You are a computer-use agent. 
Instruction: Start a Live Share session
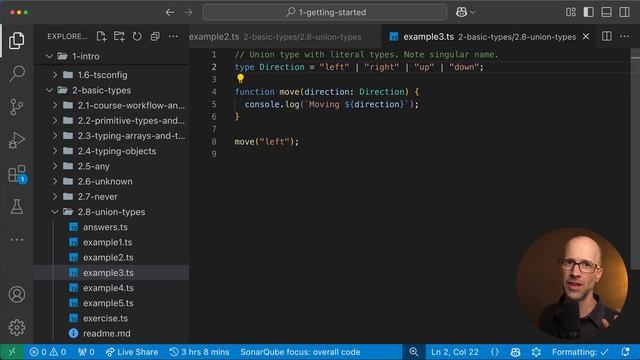131,352
